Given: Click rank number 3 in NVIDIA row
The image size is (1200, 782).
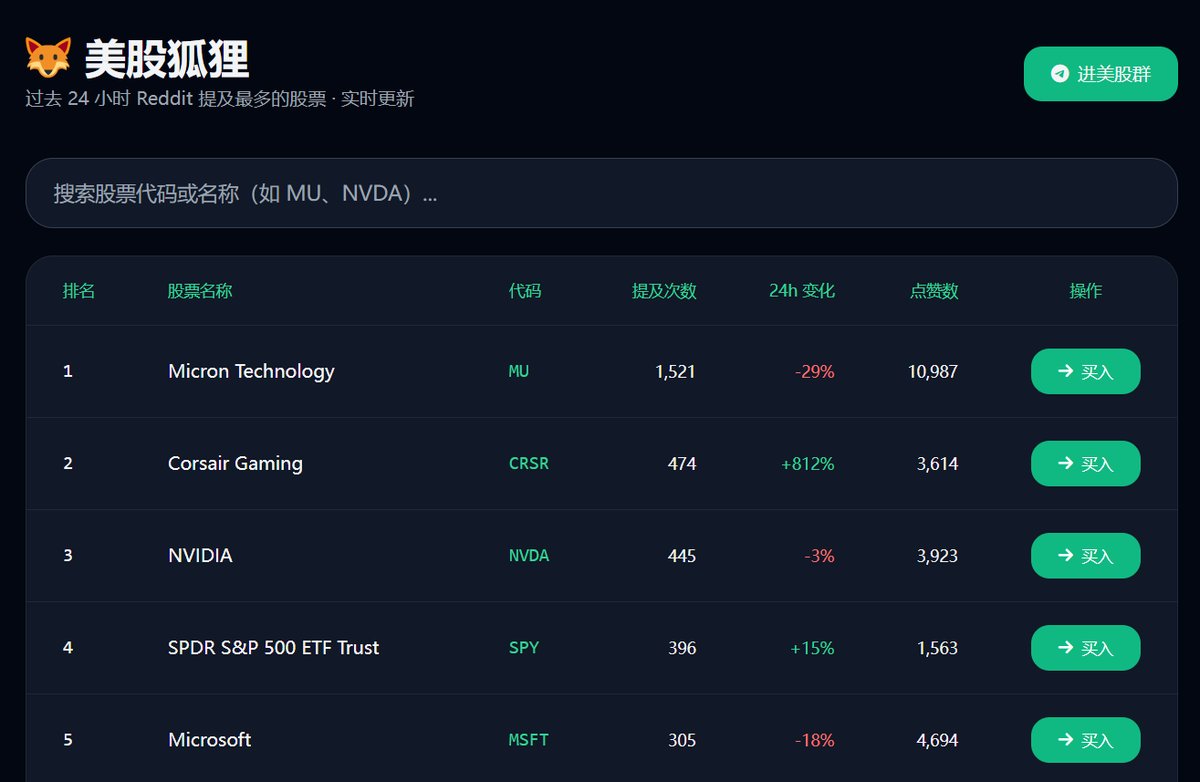Looking at the screenshot, I should pyautogui.click(x=68, y=555).
